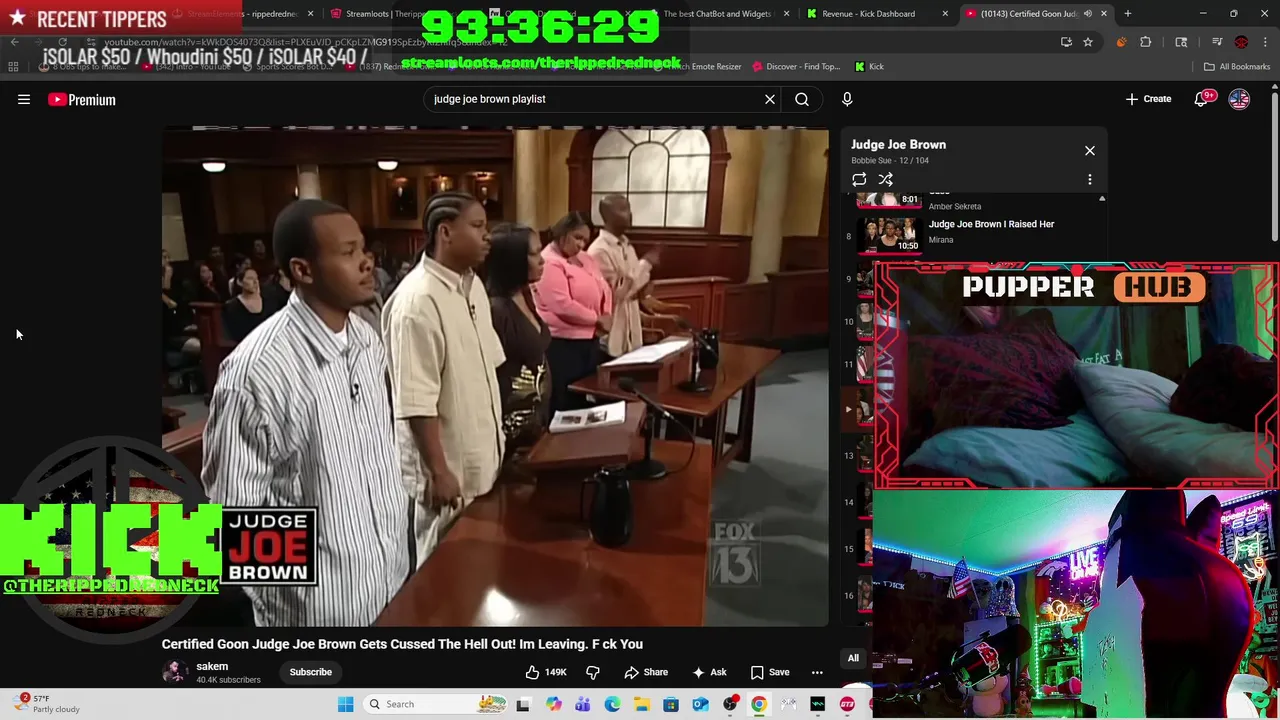1280x720 pixels.
Task: Bookmark this page with the star icon
Action: [1088, 42]
